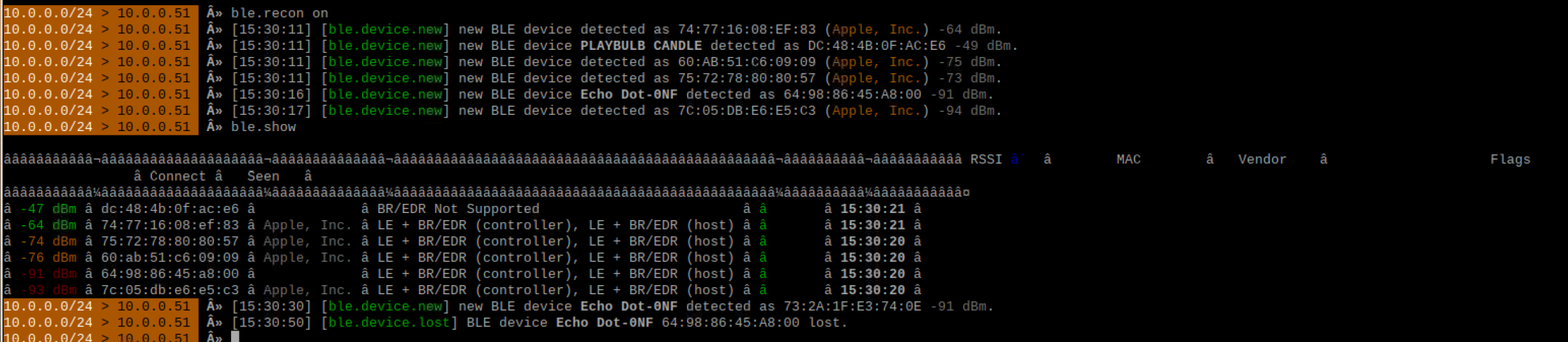
Task: Click Echo Dot-0NF in 15:30:16 line
Action: tap(629, 95)
